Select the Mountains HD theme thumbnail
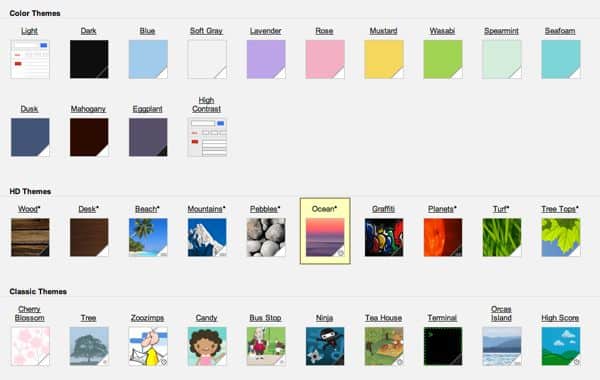Image resolution: width=600 pixels, height=380 pixels. tap(207, 237)
